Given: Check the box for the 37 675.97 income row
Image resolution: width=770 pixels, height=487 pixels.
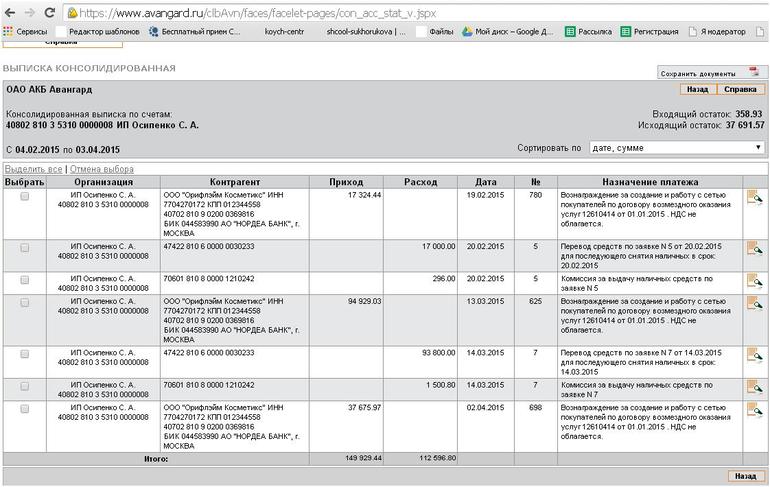Looking at the screenshot, I should (x=25, y=409).
